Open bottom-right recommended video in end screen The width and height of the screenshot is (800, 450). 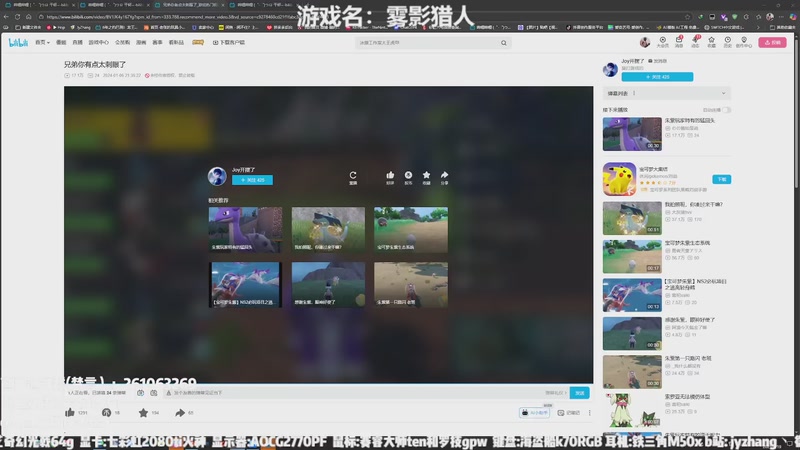tap(411, 285)
